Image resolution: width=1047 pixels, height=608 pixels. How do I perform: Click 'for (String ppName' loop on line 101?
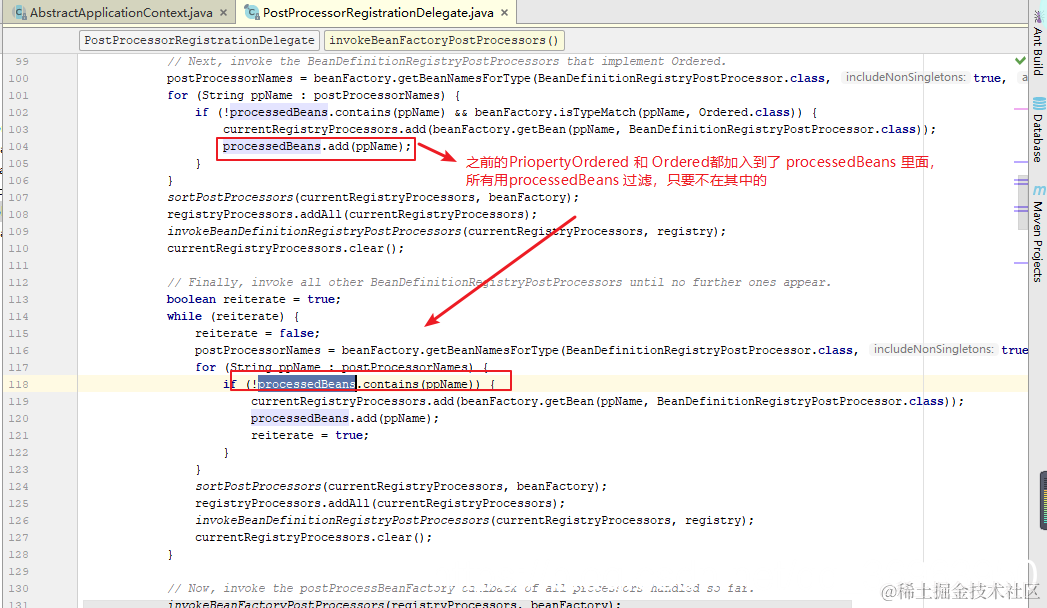click(x=313, y=95)
